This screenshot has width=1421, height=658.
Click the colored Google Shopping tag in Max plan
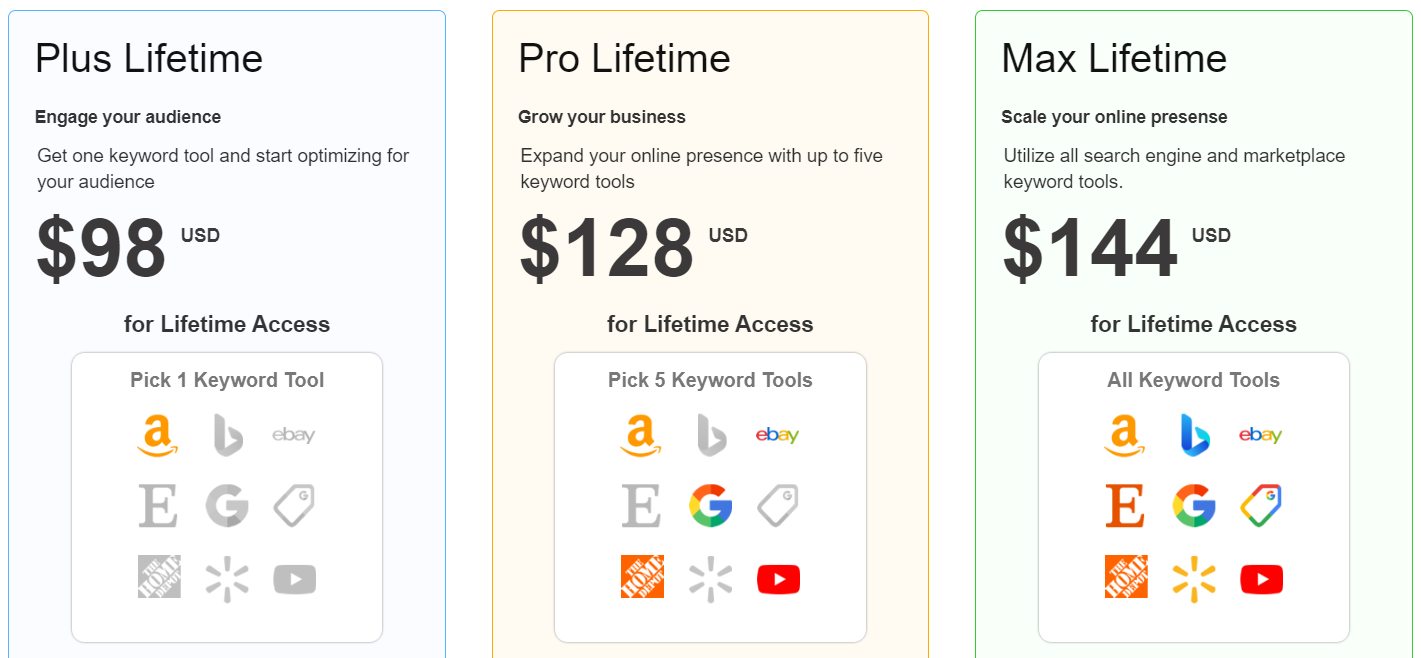point(1261,506)
